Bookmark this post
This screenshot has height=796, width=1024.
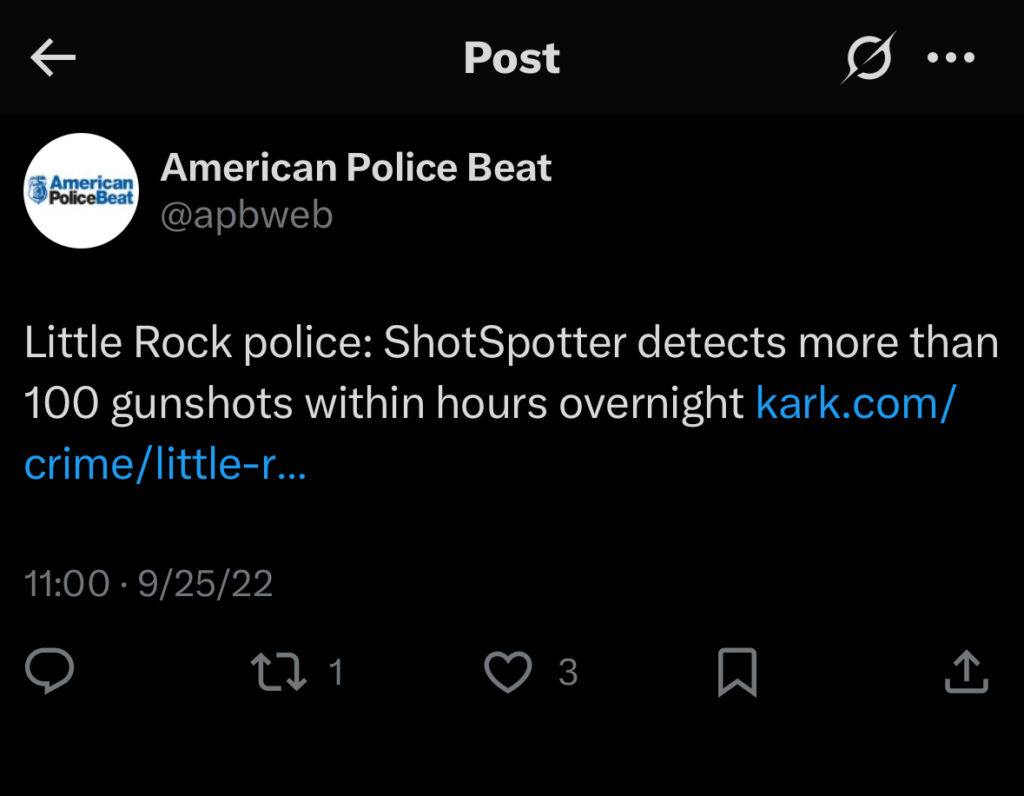click(738, 673)
